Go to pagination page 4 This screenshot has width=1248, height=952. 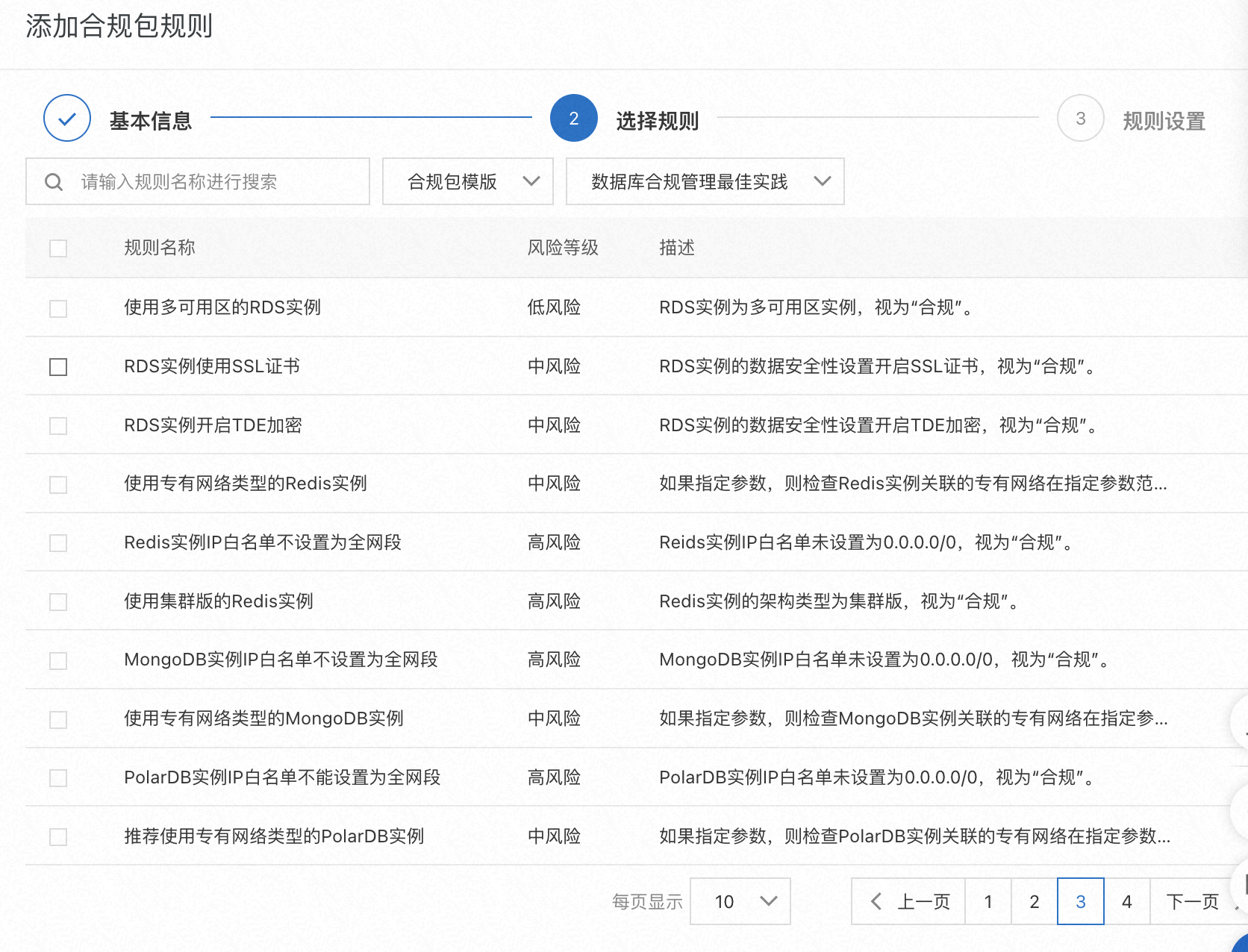tap(1127, 901)
